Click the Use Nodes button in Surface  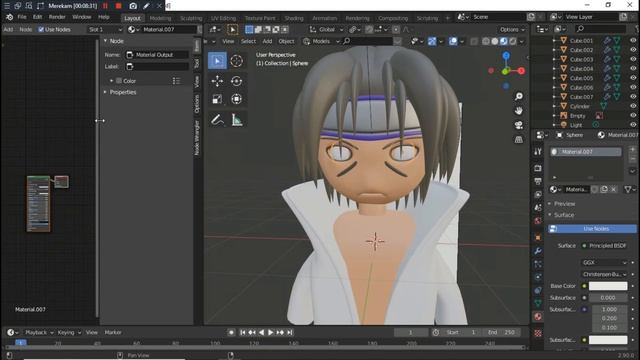tap(592, 229)
